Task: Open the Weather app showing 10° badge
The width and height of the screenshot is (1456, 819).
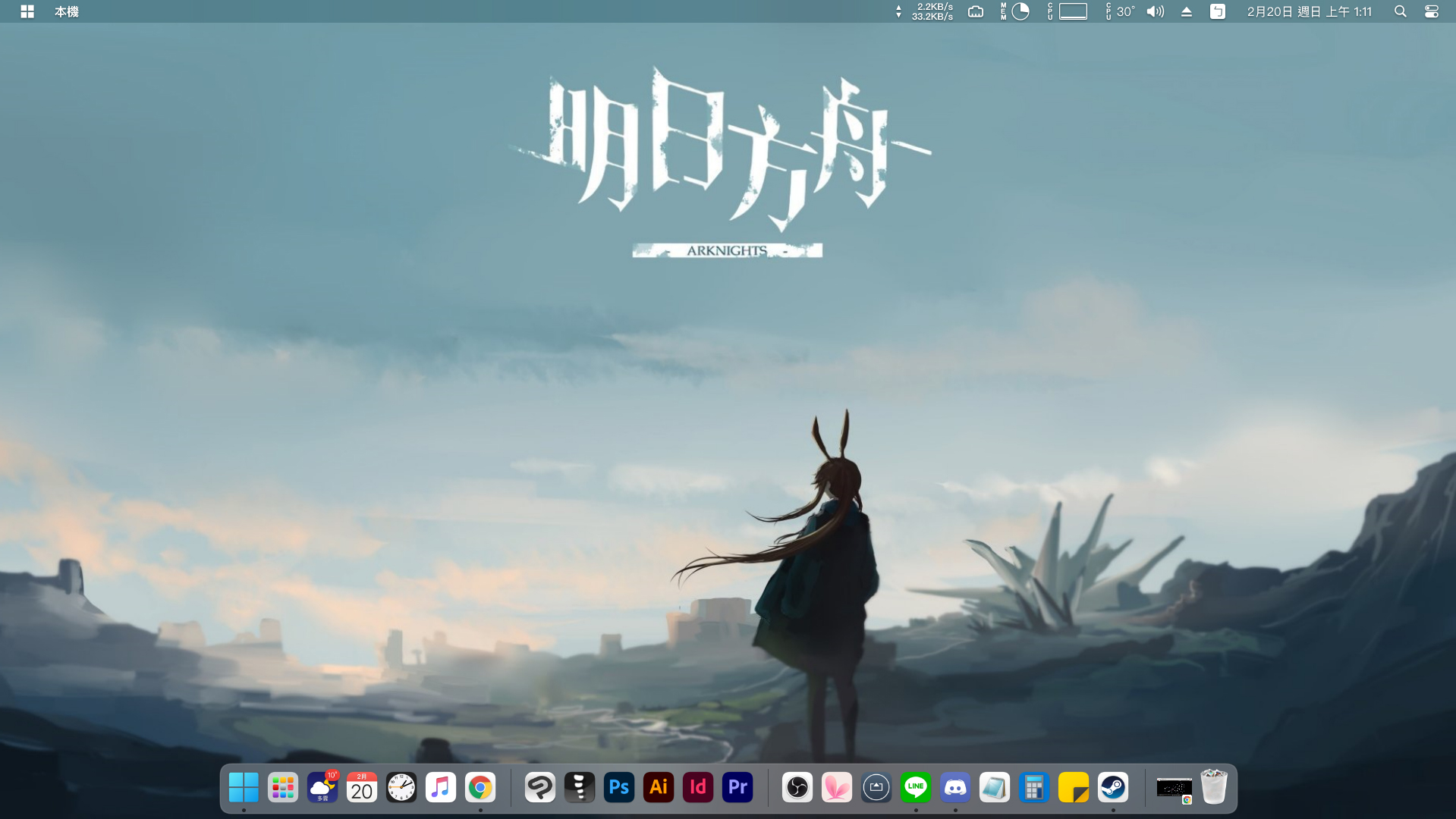Action: 322,788
